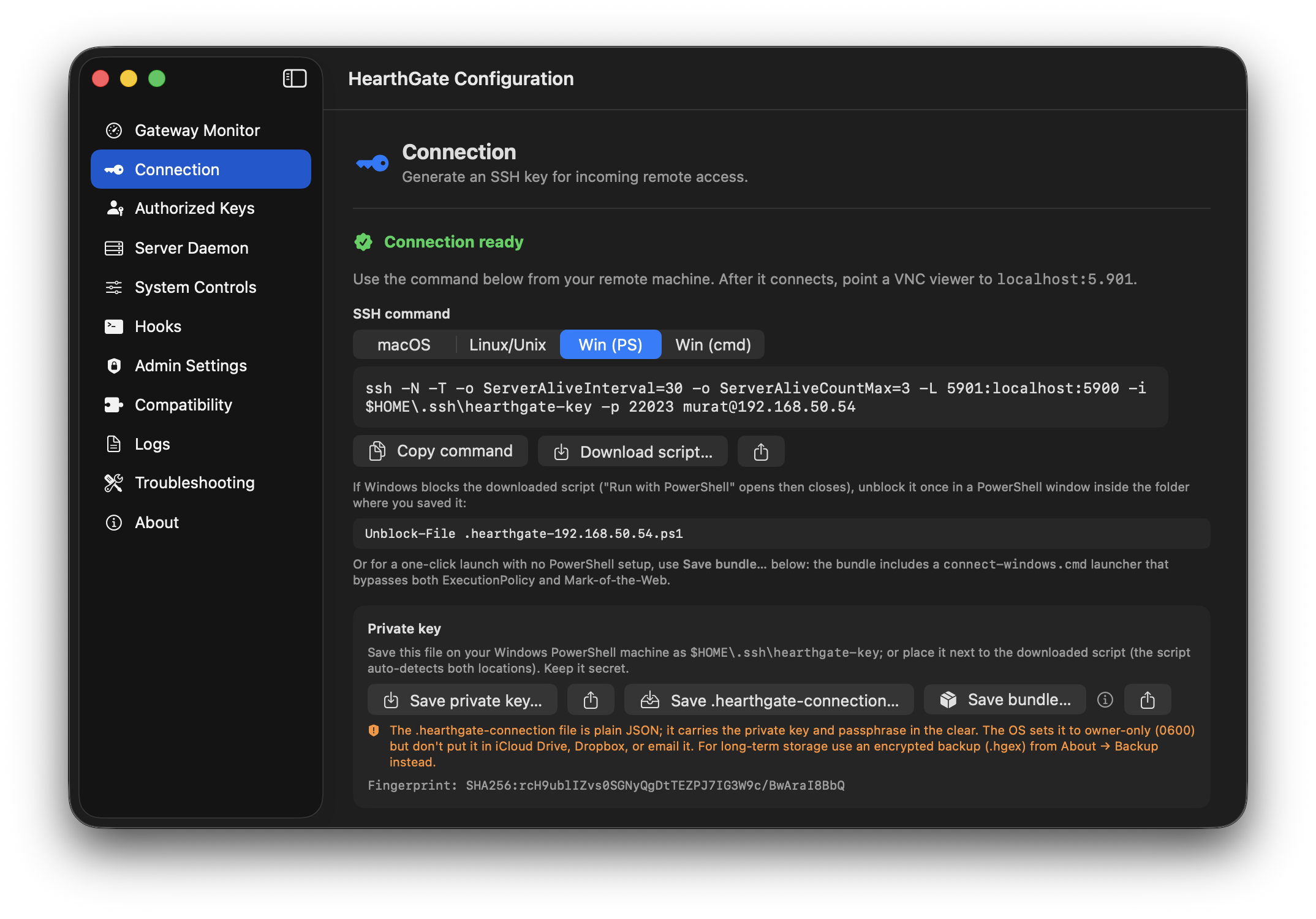Go to Server Daemon page
The image size is (1316, 919).
[x=200, y=248]
